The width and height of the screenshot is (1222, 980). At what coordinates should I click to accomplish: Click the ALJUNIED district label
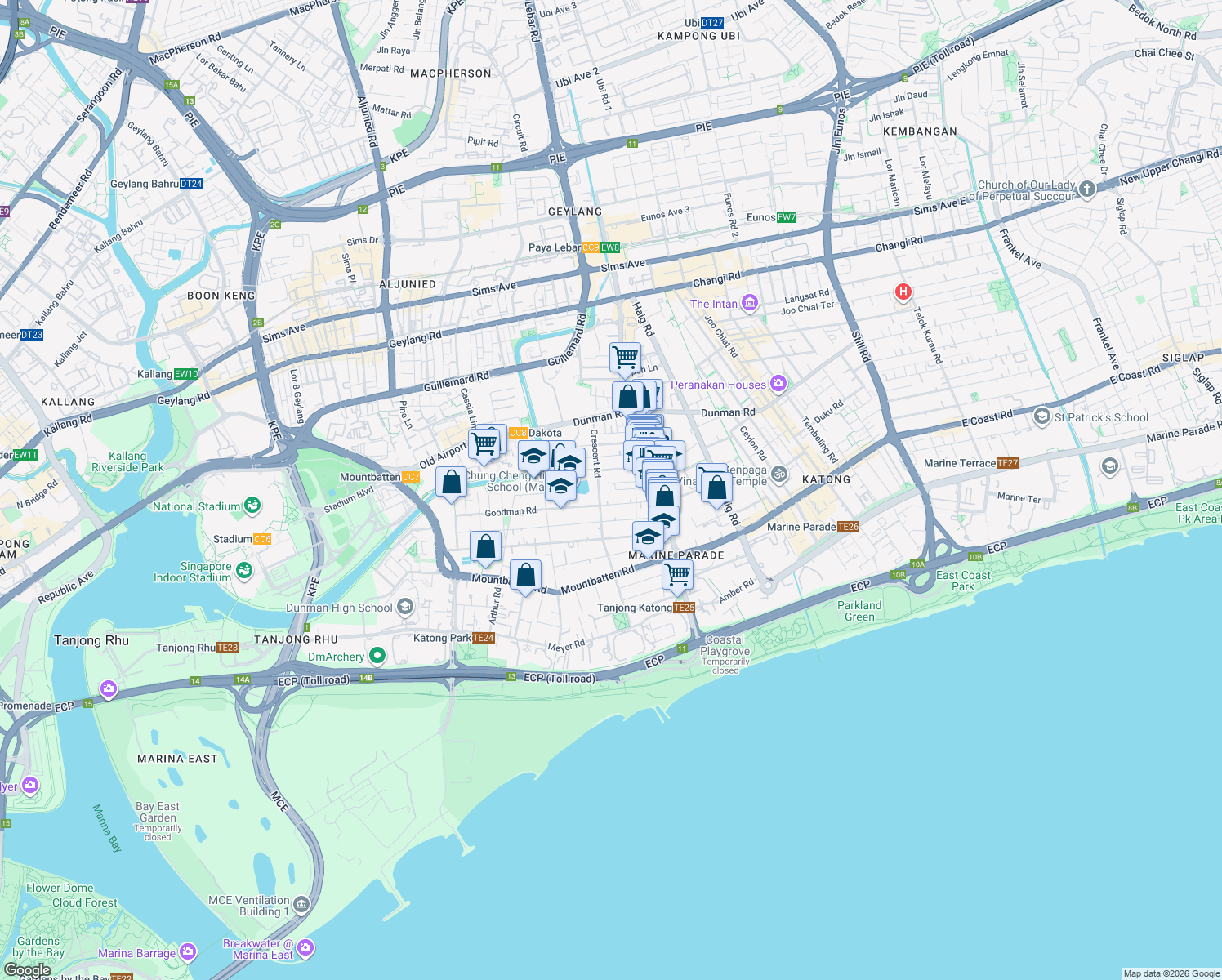(x=408, y=284)
